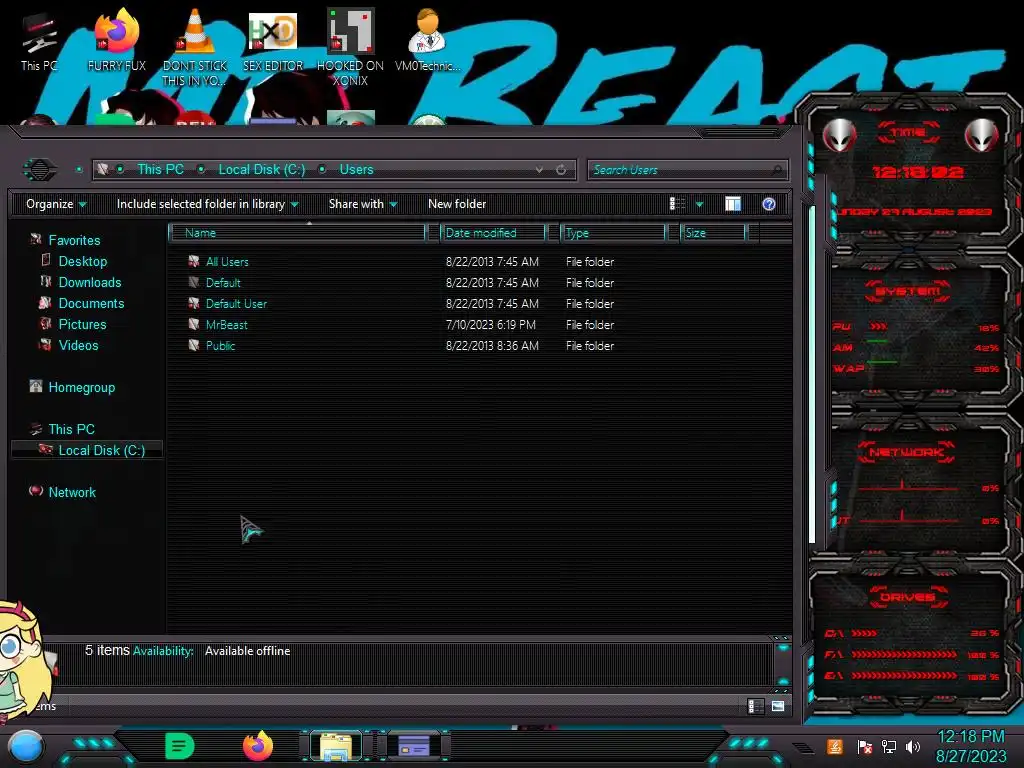Navigate to This PC in address bar
Screen dimensions: 1024x768
pyautogui.click(x=160, y=170)
